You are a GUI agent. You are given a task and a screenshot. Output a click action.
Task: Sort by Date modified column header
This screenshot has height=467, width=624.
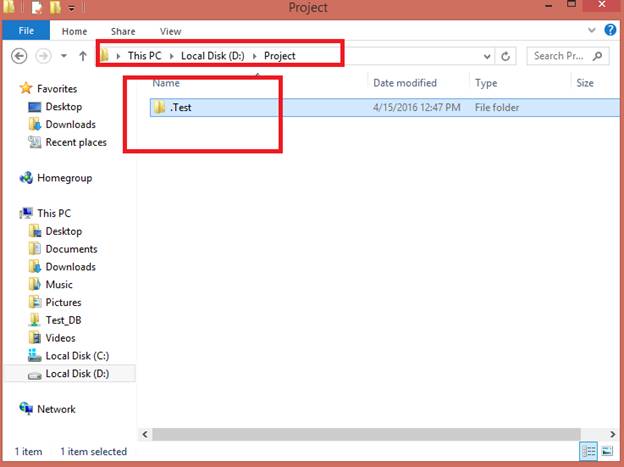[405, 83]
